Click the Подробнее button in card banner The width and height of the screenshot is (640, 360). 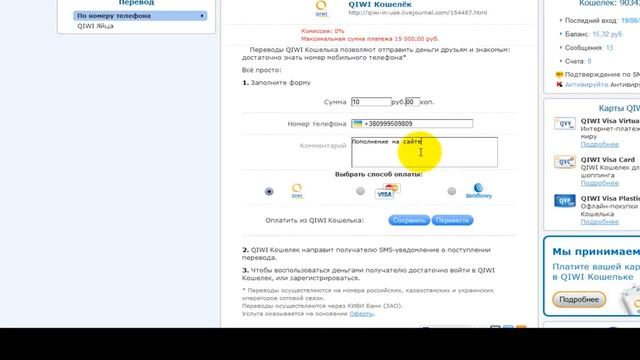(579, 300)
